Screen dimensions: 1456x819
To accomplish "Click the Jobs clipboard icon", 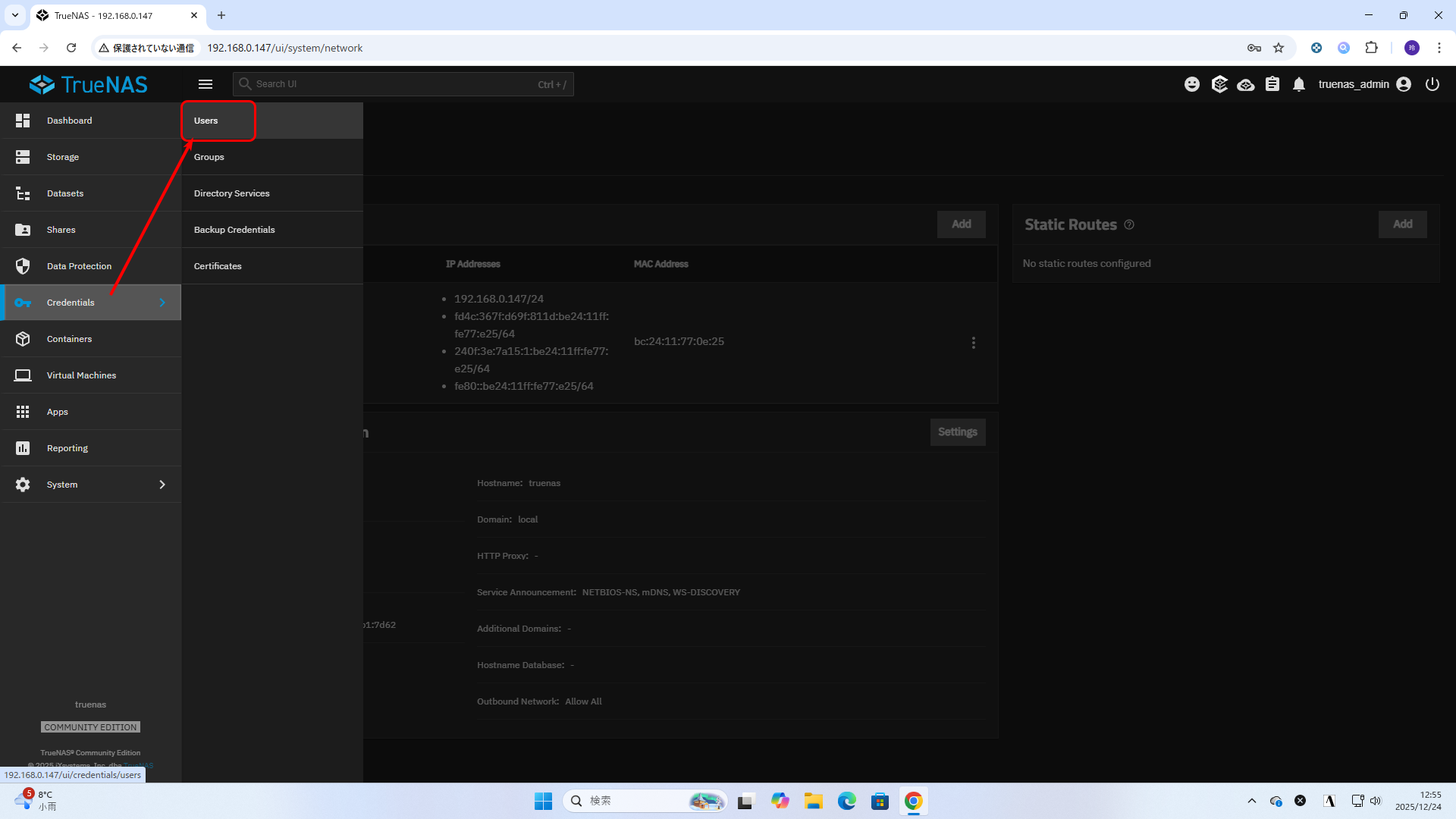I will 1272,84.
